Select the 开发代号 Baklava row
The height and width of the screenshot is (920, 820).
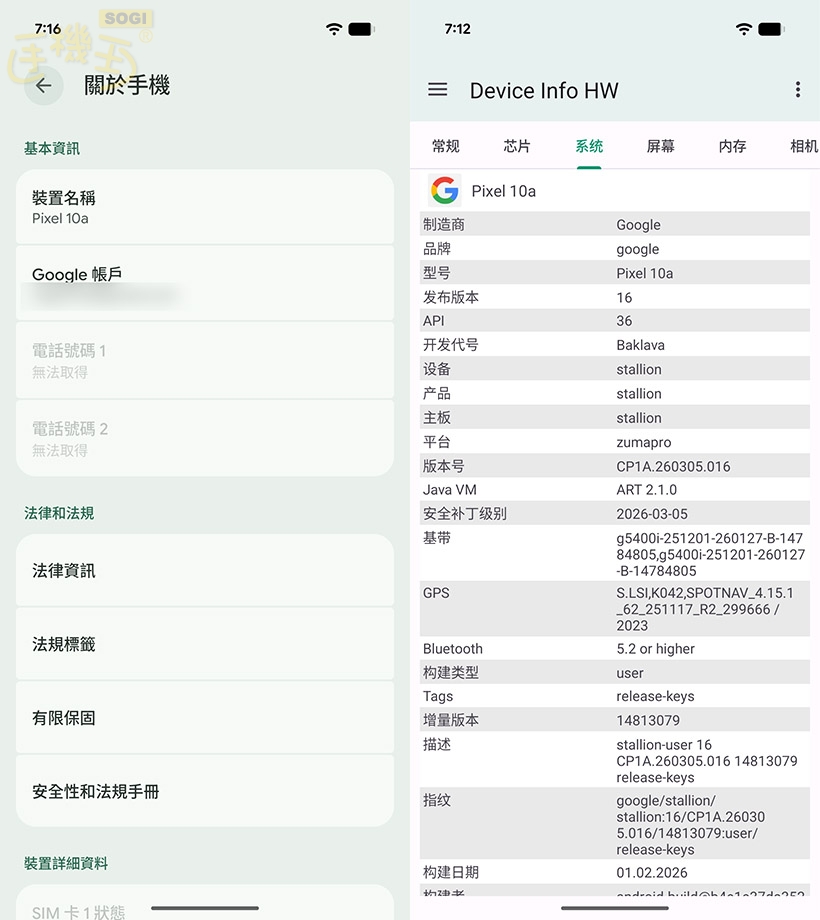615,345
